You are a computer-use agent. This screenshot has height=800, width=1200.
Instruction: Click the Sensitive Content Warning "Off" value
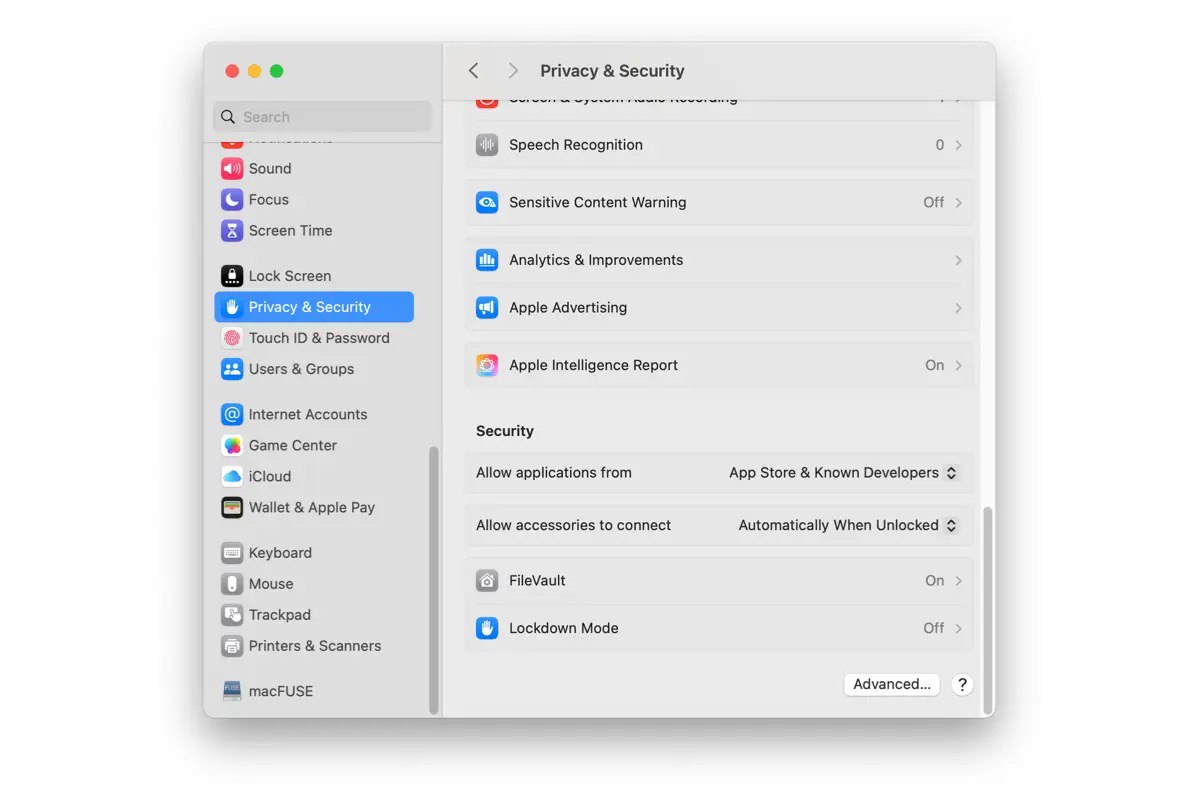click(933, 202)
